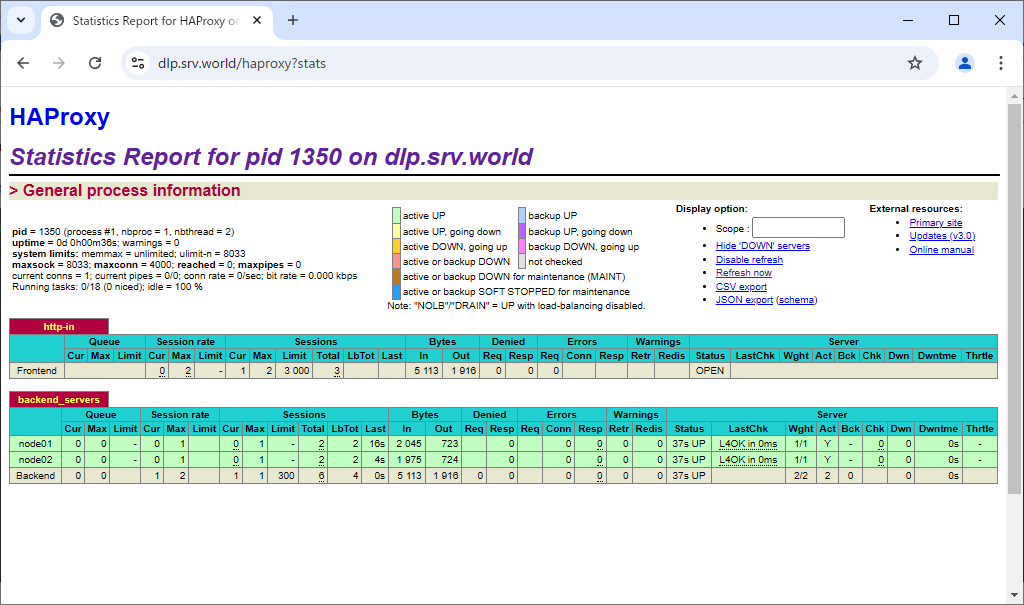Click the not checked color swatch
The height and width of the screenshot is (605, 1024).
coord(522,261)
